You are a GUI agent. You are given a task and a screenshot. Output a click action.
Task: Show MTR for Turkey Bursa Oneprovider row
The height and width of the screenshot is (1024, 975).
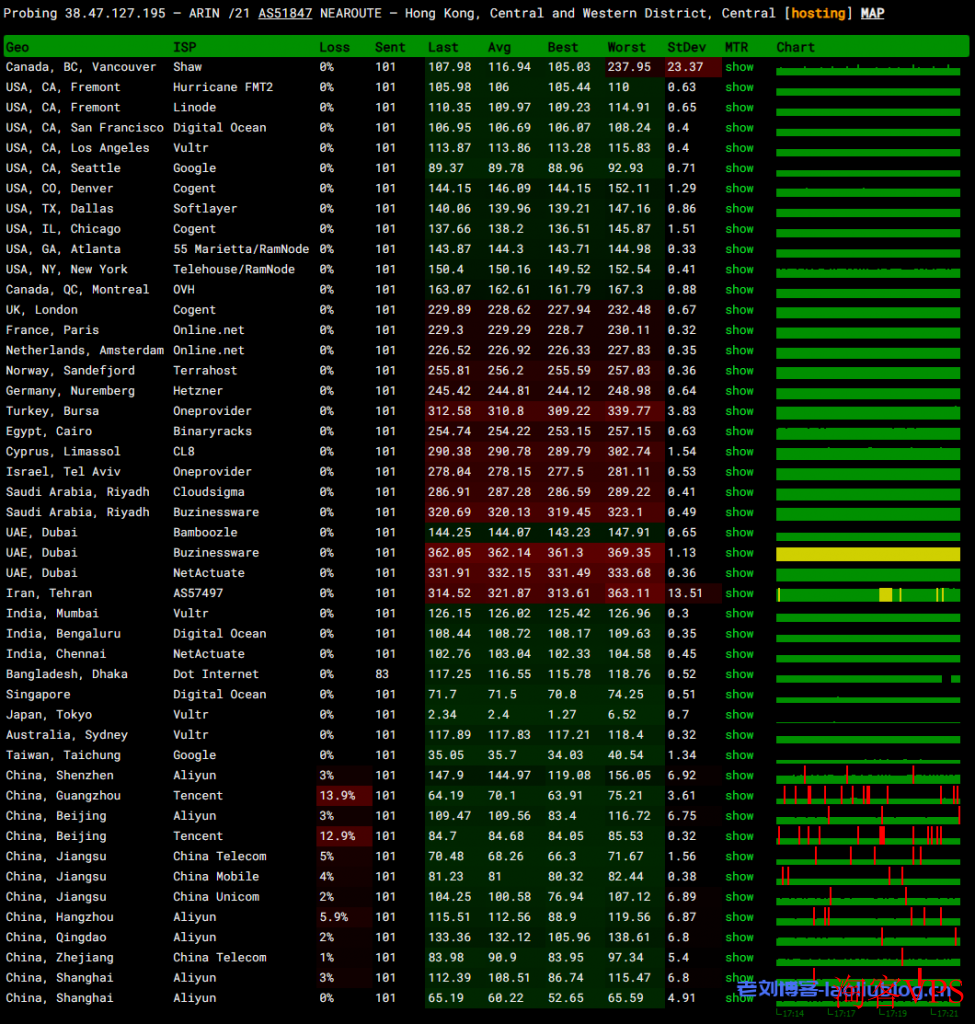739,411
